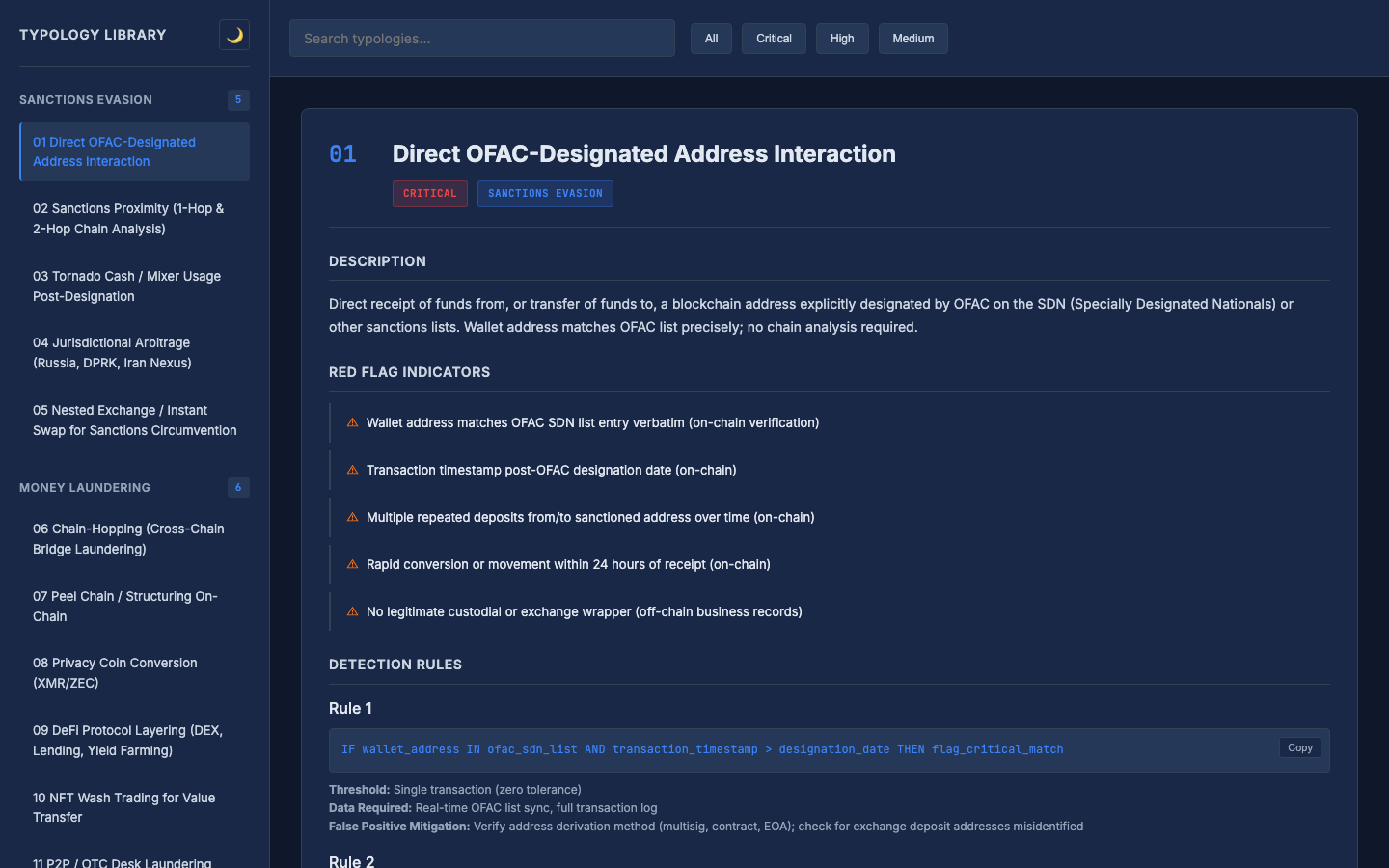Viewport: 1389px width, 868px height.
Task: Click the Money Laundering count badge 6
Action: click(238, 488)
